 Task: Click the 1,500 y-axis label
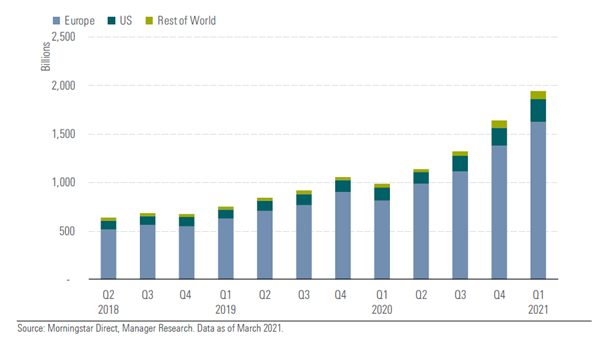pyautogui.click(x=63, y=134)
